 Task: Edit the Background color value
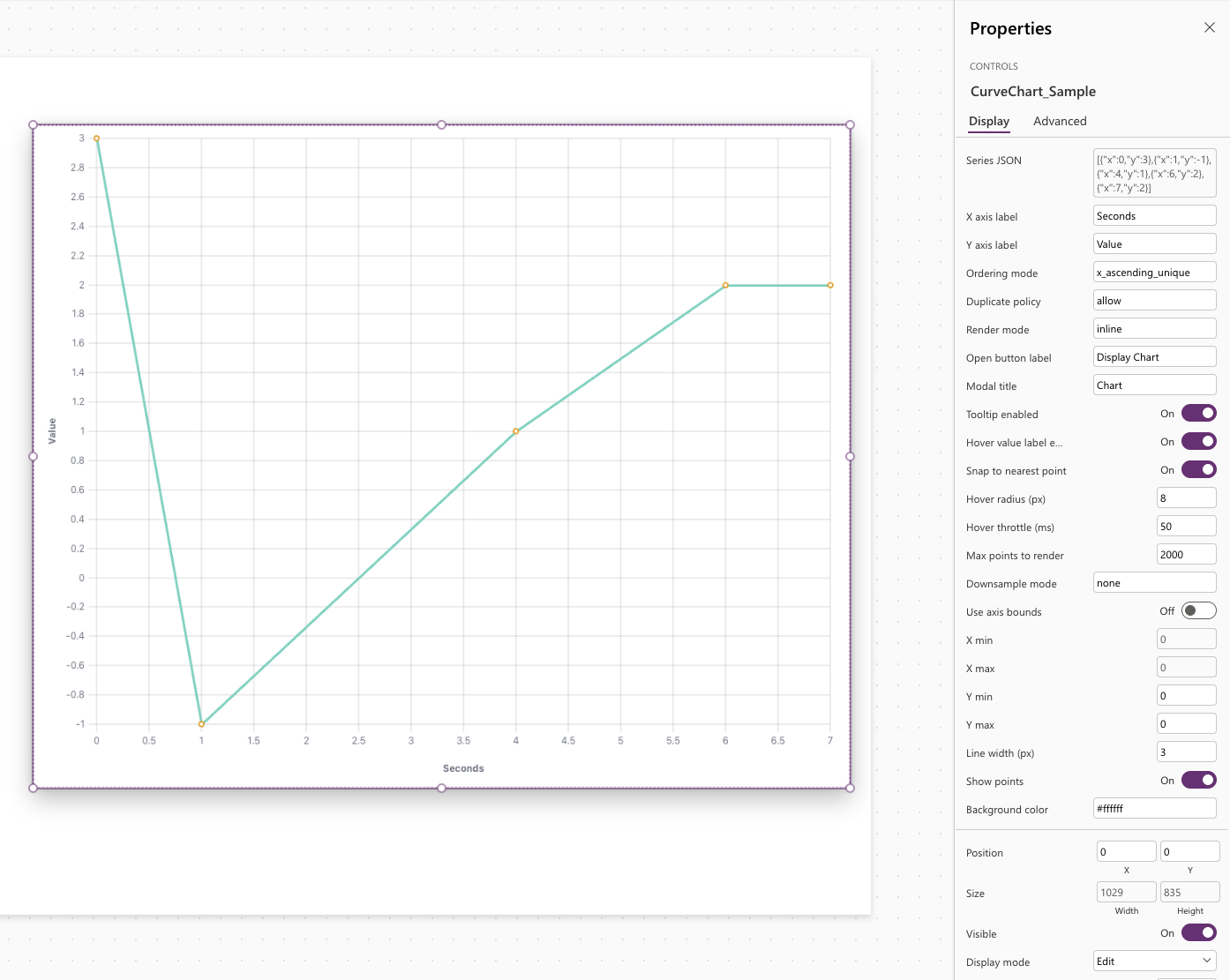(x=1154, y=808)
